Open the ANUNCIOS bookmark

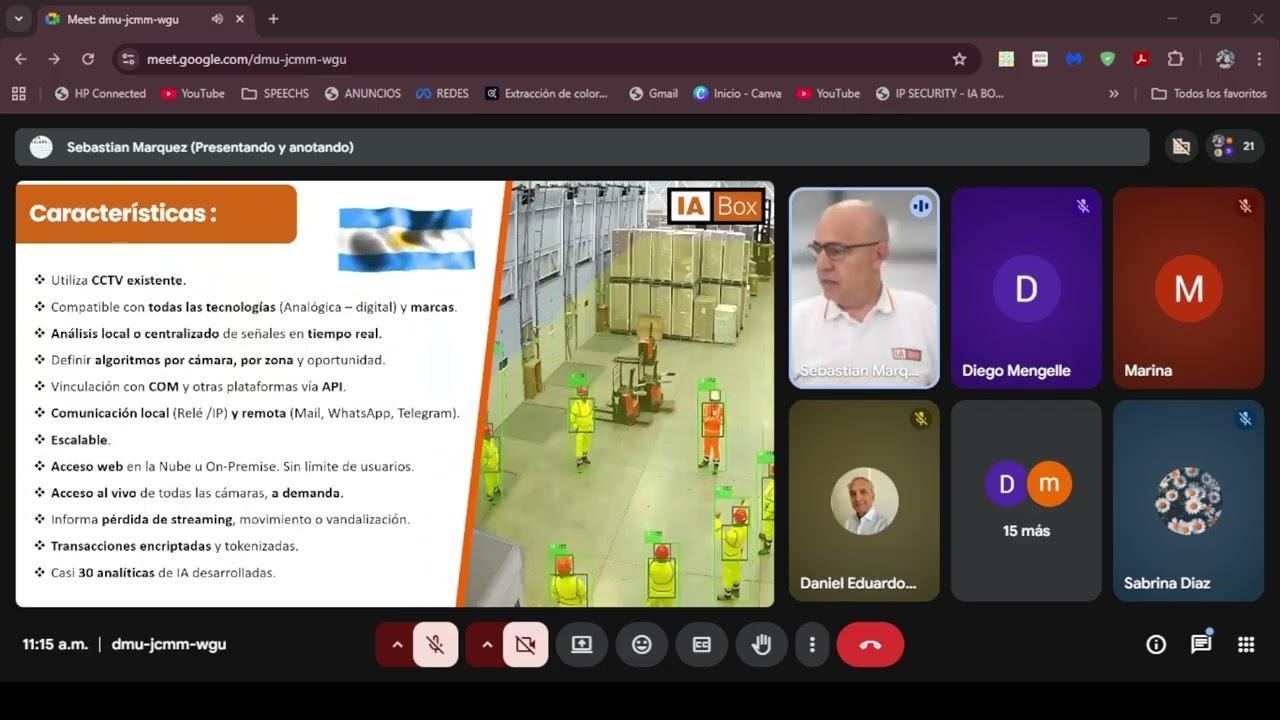(x=363, y=93)
